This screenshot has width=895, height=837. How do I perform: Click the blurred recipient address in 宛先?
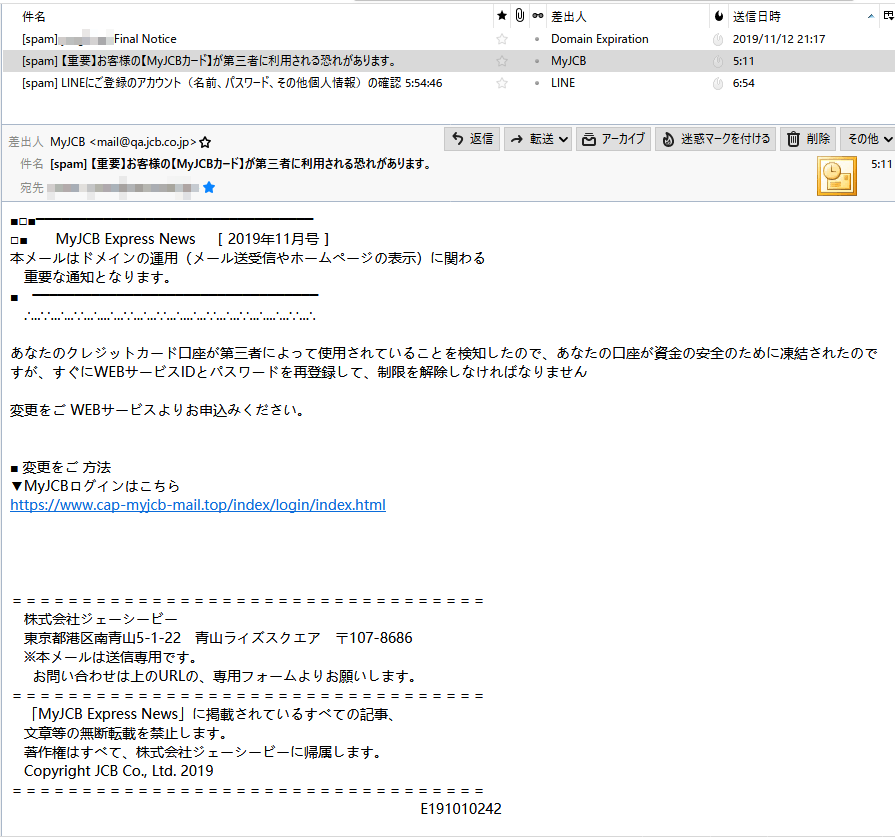pos(123,187)
